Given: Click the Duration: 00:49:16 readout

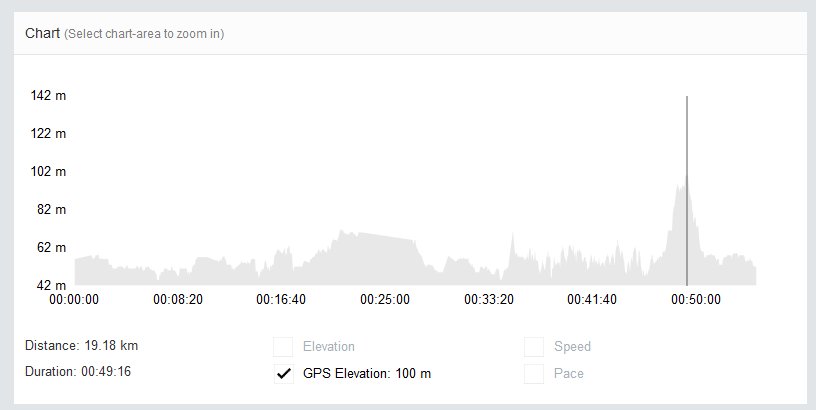Looking at the screenshot, I should (x=78, y=371).
